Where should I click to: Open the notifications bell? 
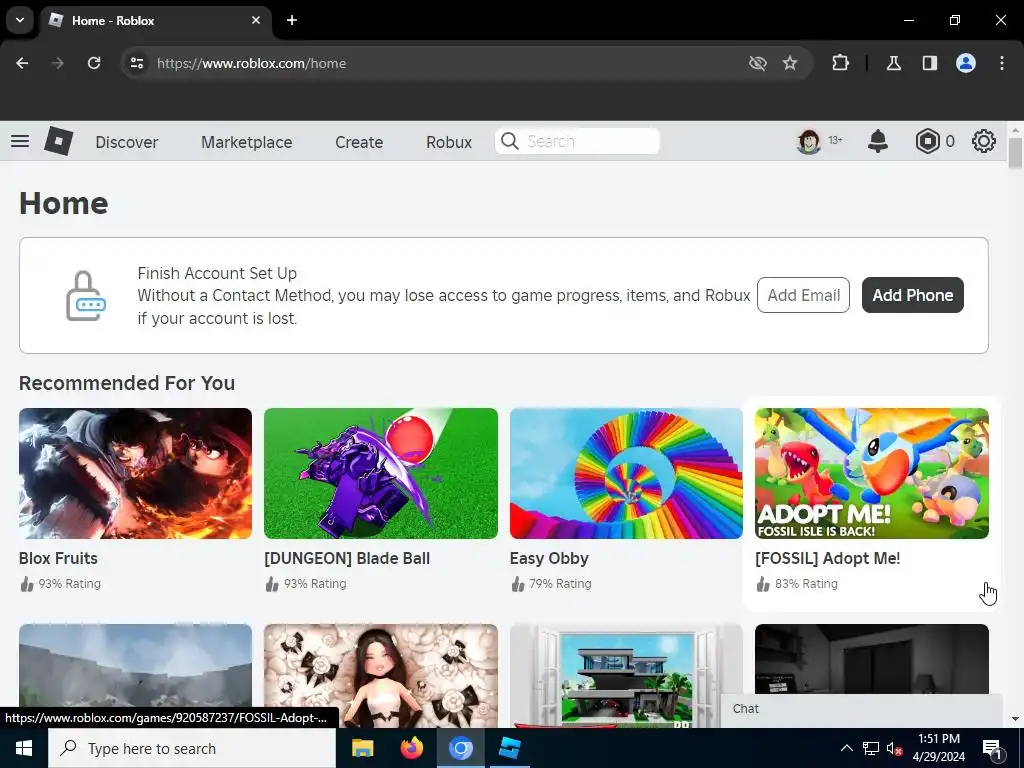point(878,141)
